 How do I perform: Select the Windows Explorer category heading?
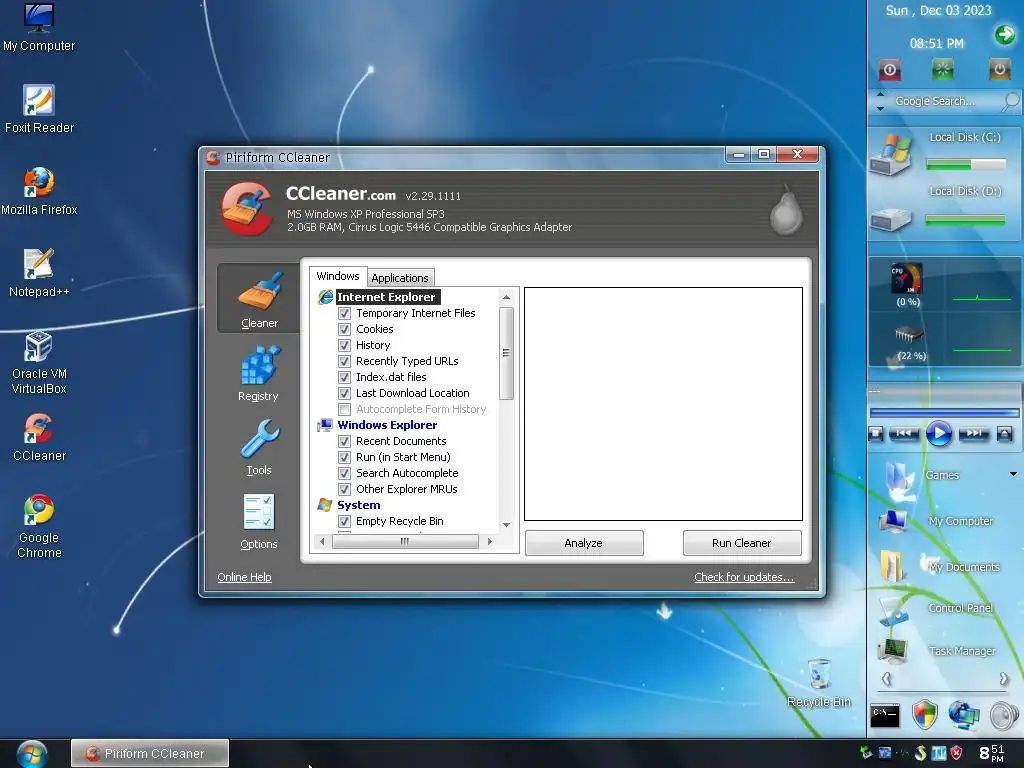(387, 425)
